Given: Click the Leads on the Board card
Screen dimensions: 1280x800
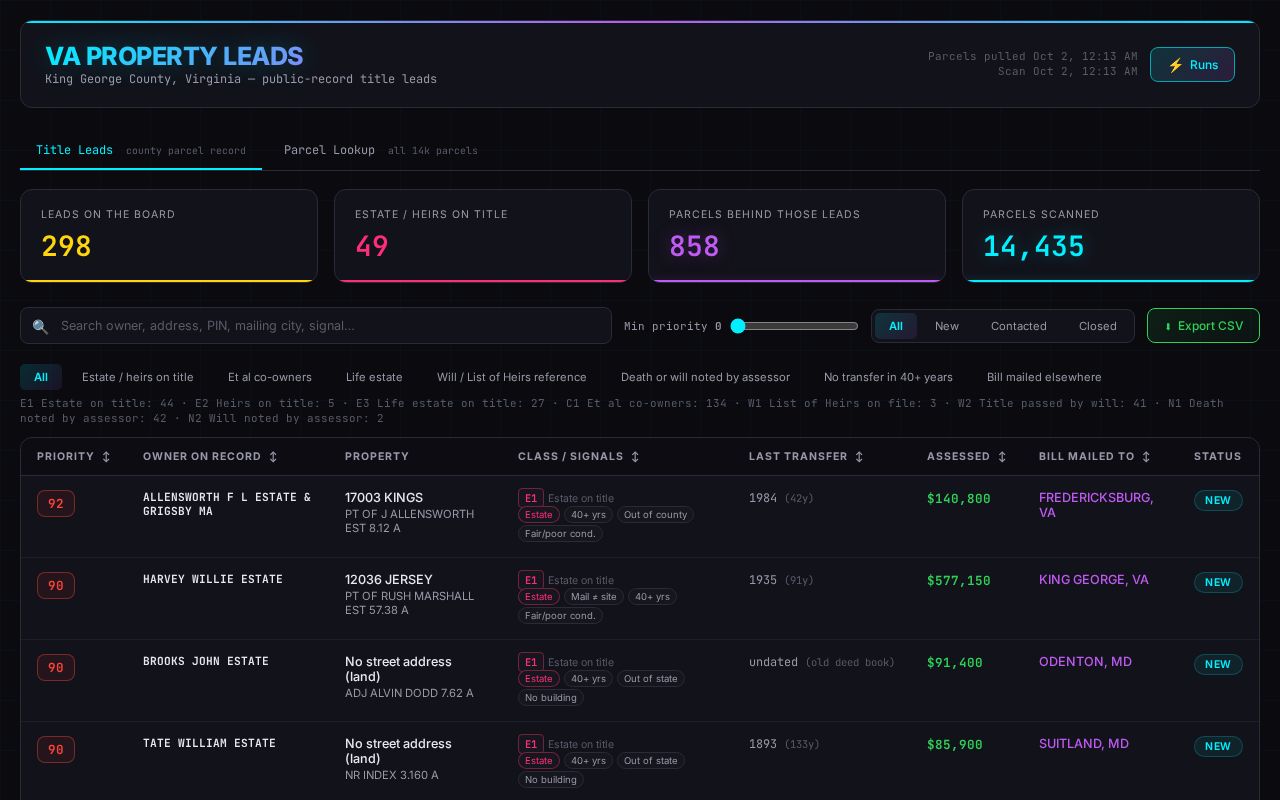Looking at the screenshot, I should 169,236.
